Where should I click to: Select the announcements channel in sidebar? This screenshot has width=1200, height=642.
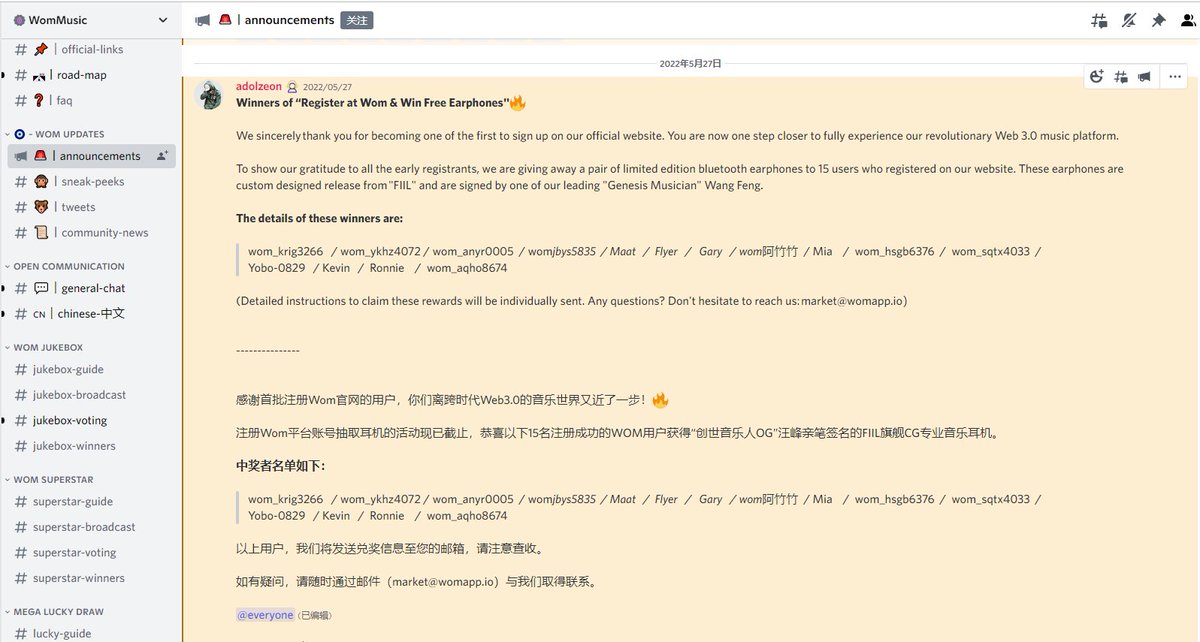(92, 156)
